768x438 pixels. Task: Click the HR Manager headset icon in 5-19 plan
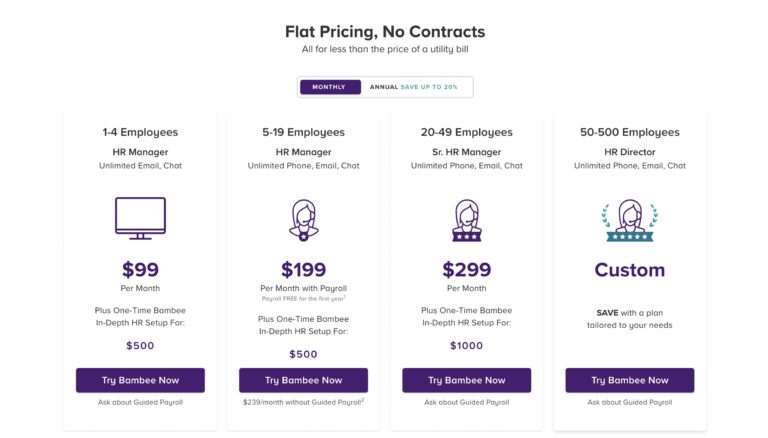click(303, 220)
